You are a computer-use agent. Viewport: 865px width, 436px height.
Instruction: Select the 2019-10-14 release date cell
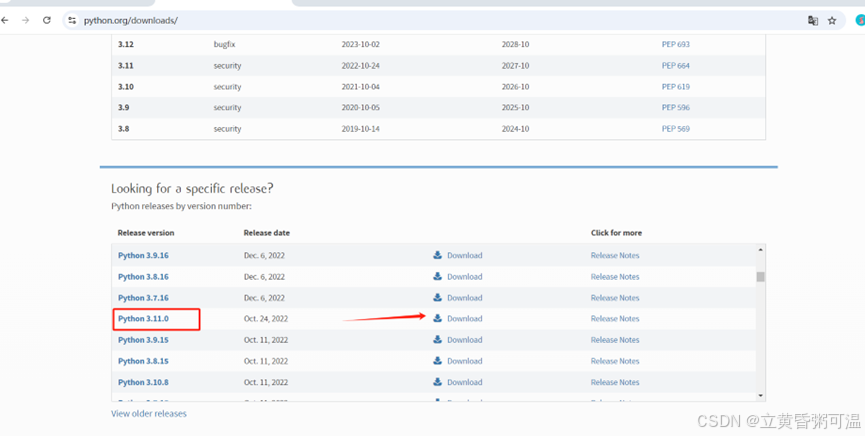point(360,129)
